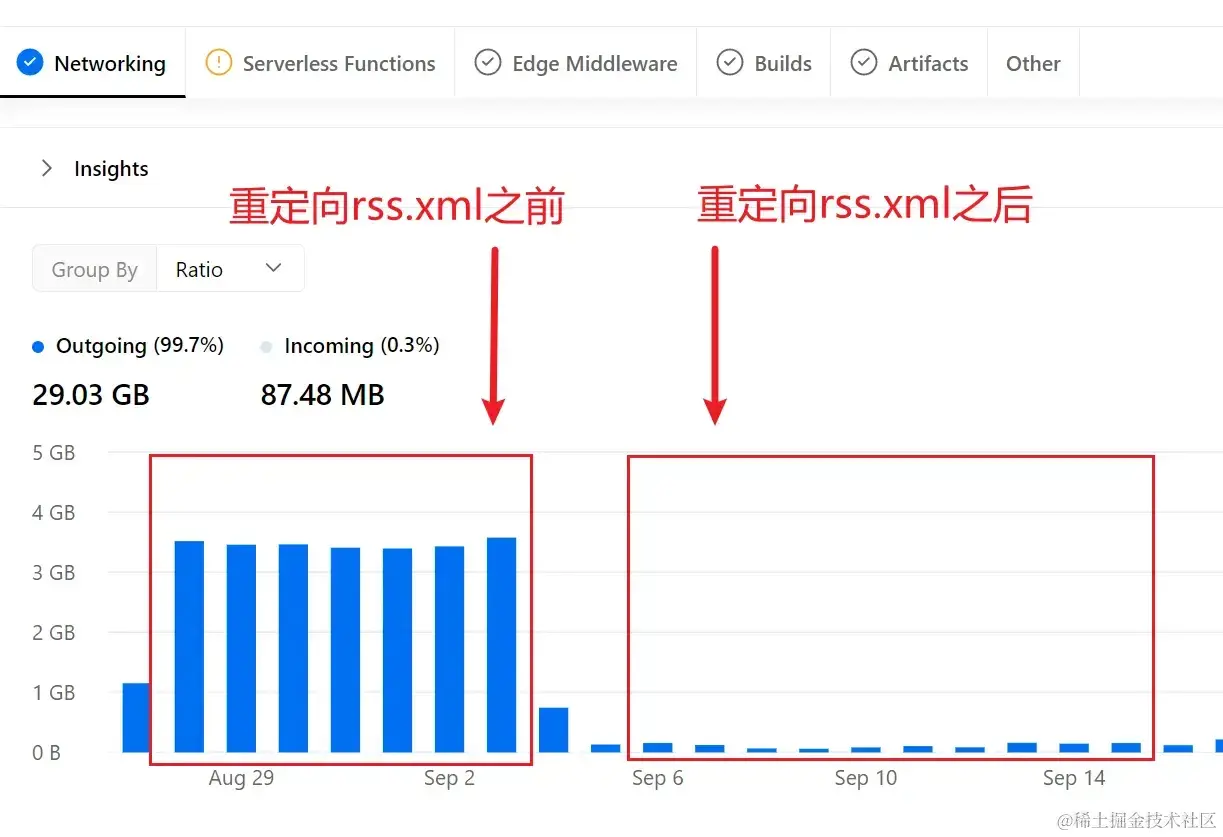Toggle the Outgoing (99.7%) legend series
Image resolution: width=1223 pixels, height=837 pixels.
128,346
